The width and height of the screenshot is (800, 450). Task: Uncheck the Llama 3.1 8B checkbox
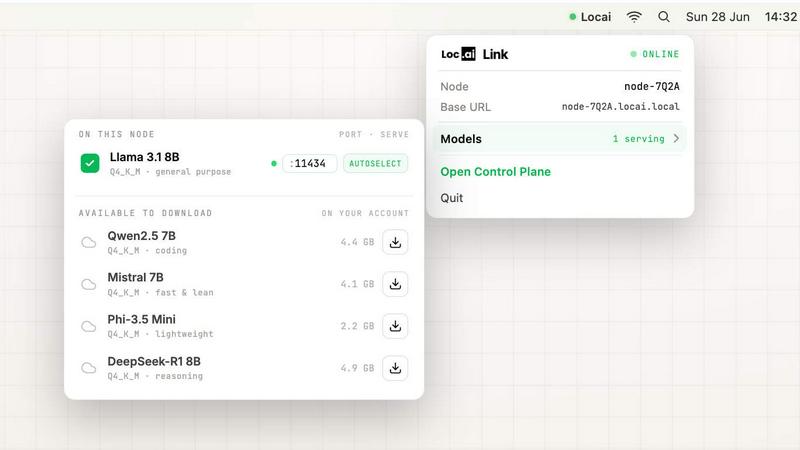click(x=90, y=163)
